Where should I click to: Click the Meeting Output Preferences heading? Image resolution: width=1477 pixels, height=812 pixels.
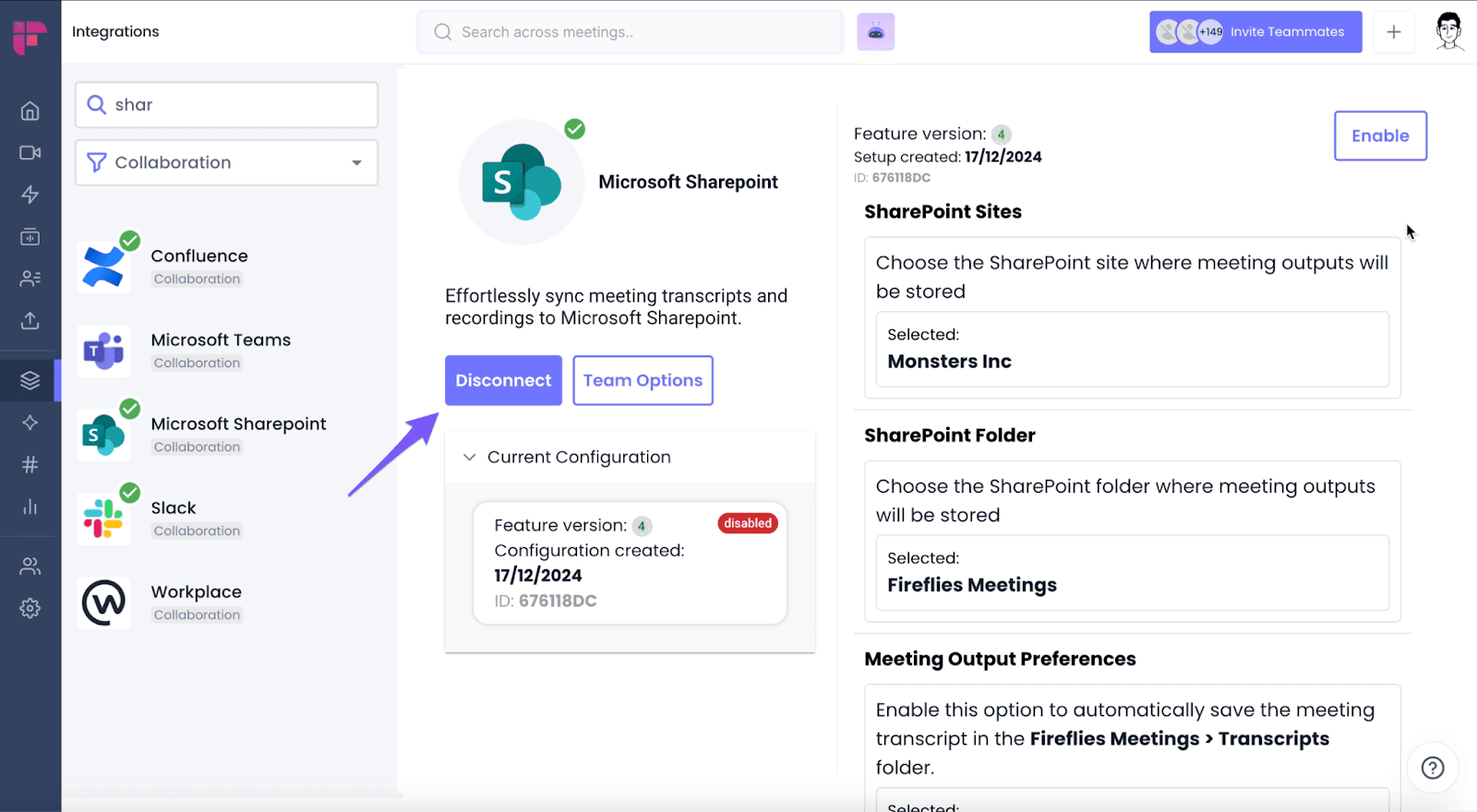tap(1000, 659)
